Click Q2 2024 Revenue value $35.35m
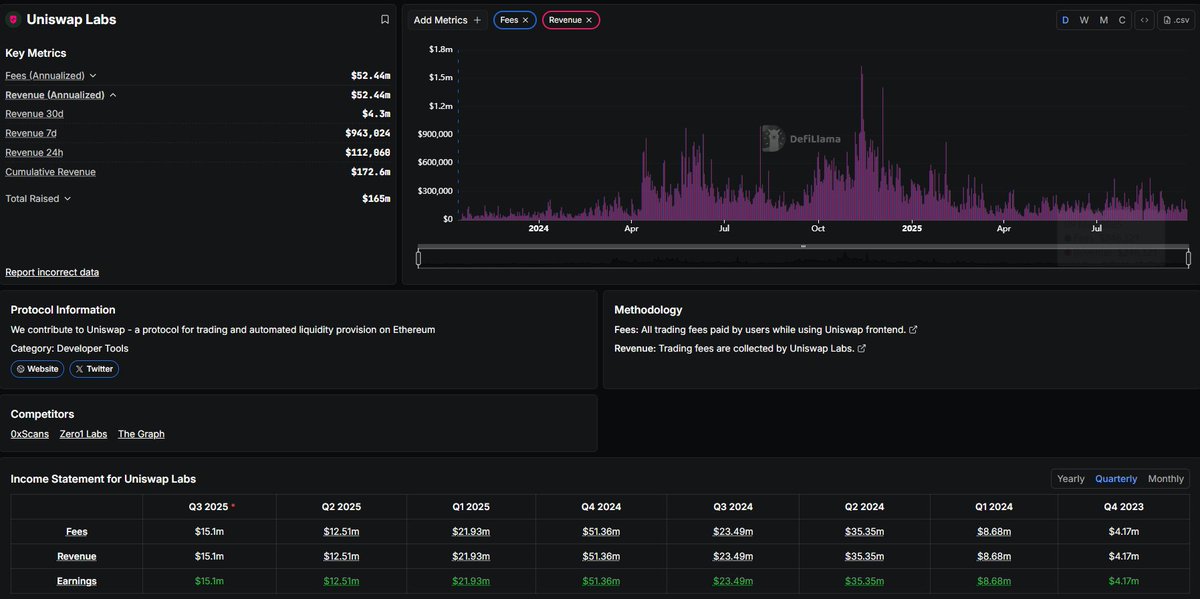The height and width of the screenshot is (599, 1200). [x=864, y=556]
